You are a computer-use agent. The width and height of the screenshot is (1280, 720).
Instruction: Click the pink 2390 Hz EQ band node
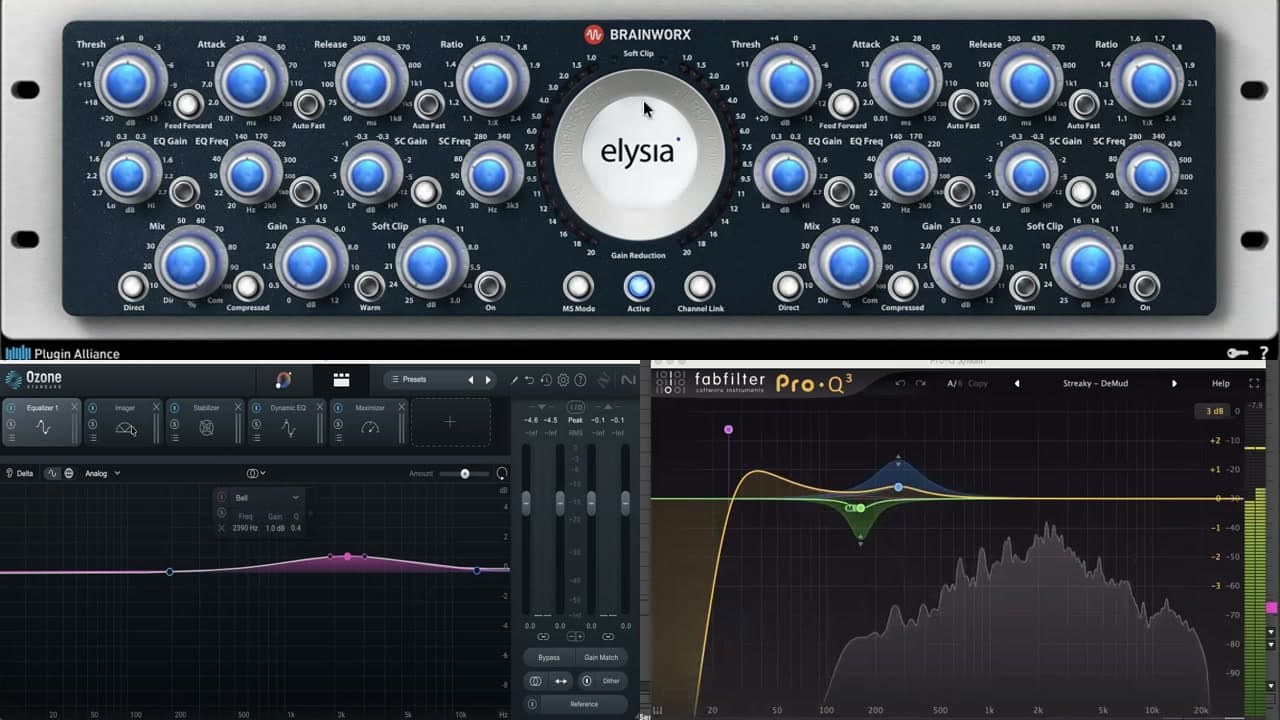(x=347, y=556)
